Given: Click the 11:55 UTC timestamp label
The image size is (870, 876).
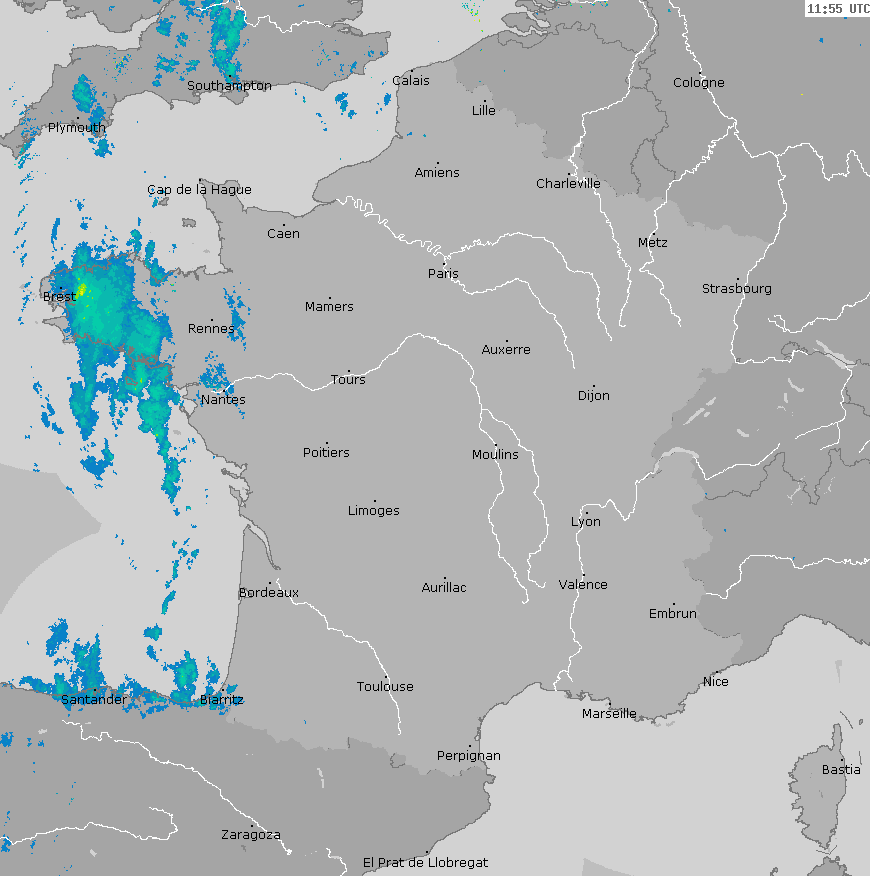Looking at the screenshot, I should pyautogui.click(x=838, y=9).
